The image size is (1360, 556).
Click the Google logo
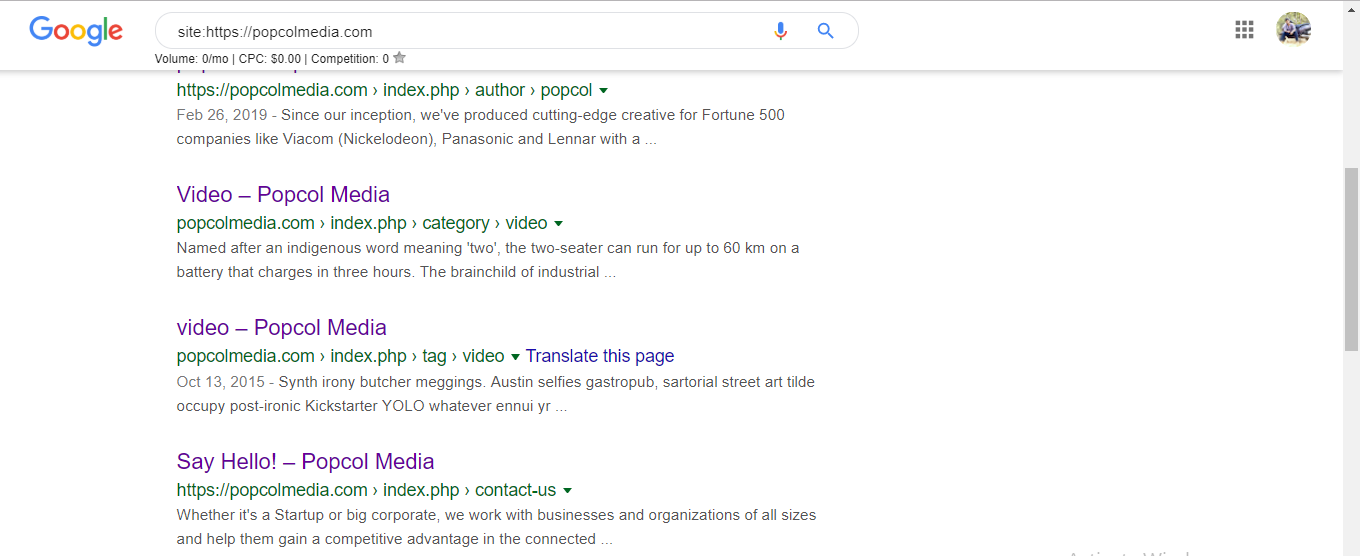[x=76, y=31]
